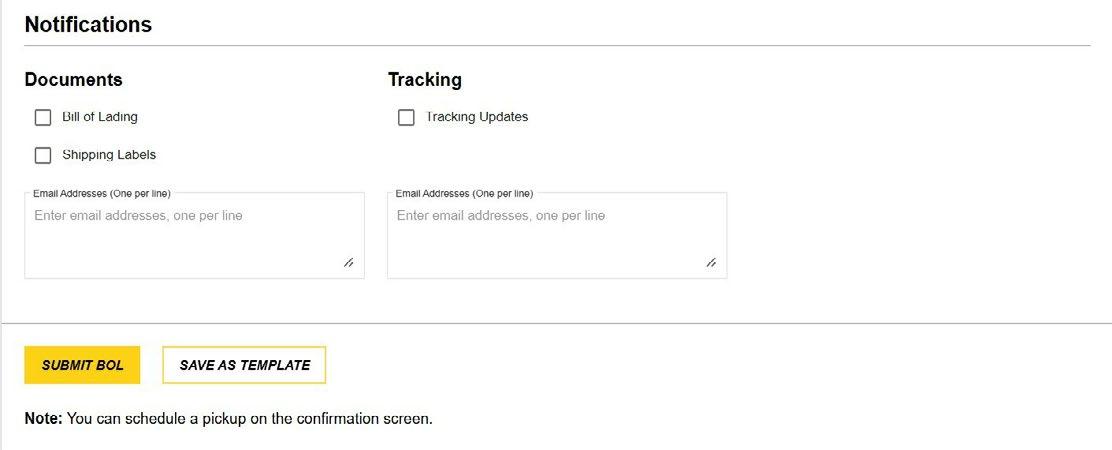The height and width of the screenshot is (450, 1112).
Task: Focus the Documents email addresses text area
Action: [x=194, y=235]
